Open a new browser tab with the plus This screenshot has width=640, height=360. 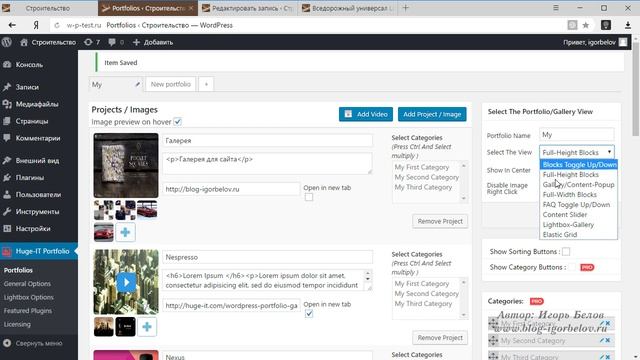pos(405,8)
